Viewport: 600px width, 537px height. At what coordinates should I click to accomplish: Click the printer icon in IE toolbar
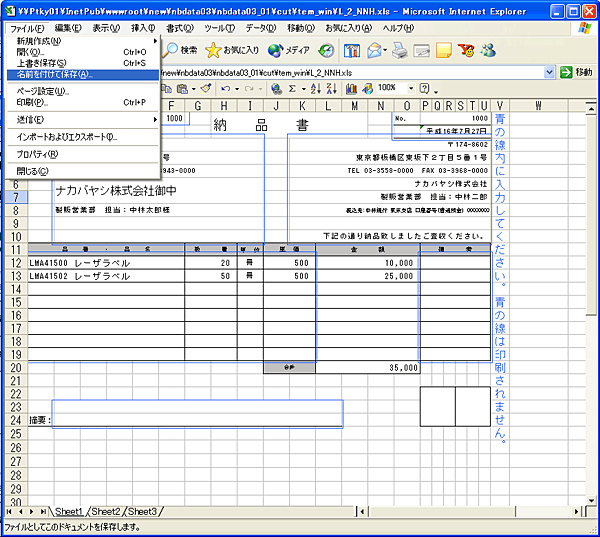[399, 50]
